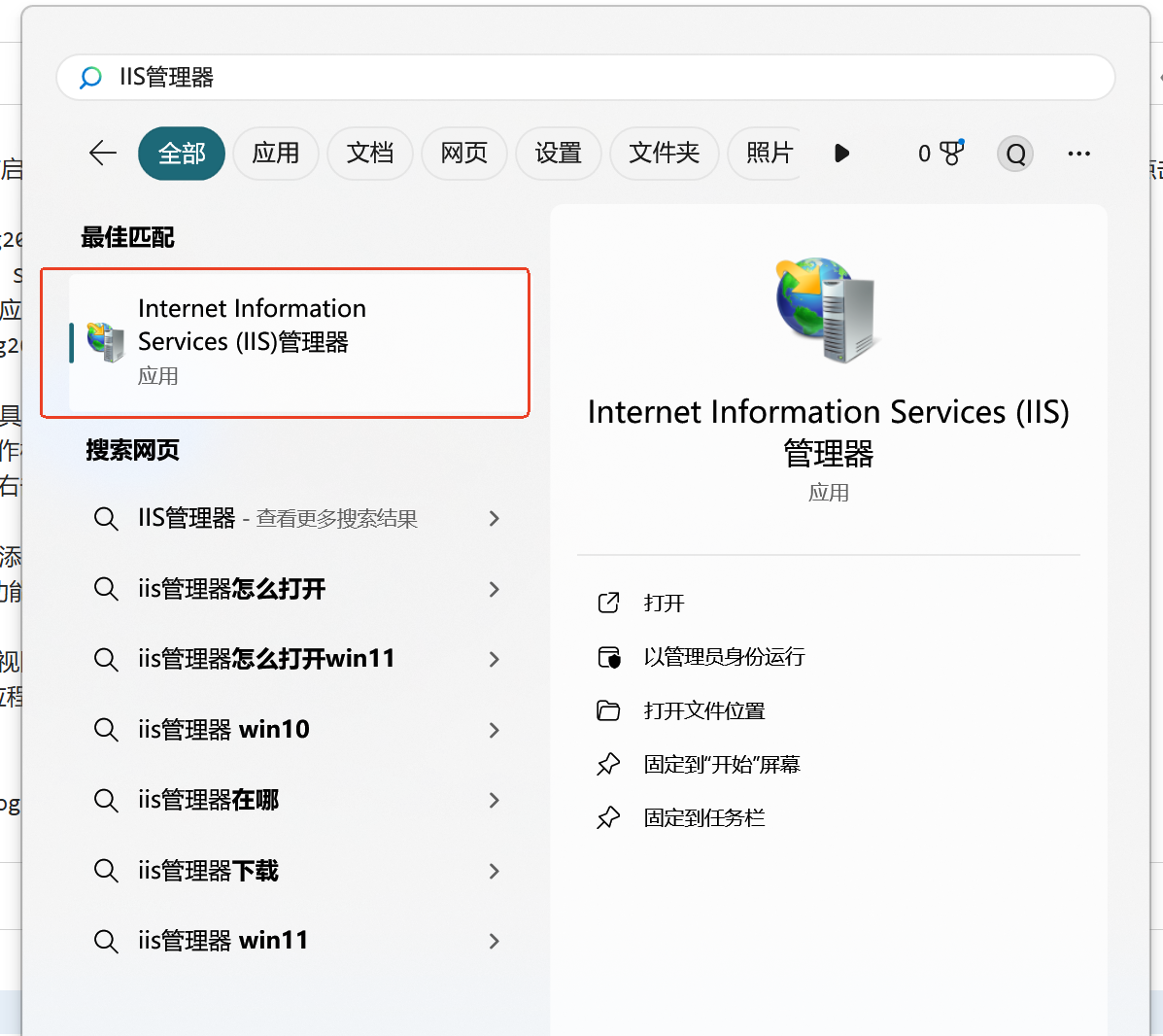Choose 打开文件位置
Viewport: 1163px width, 1036px height.
pyautogui.click(x=703, y=710)
